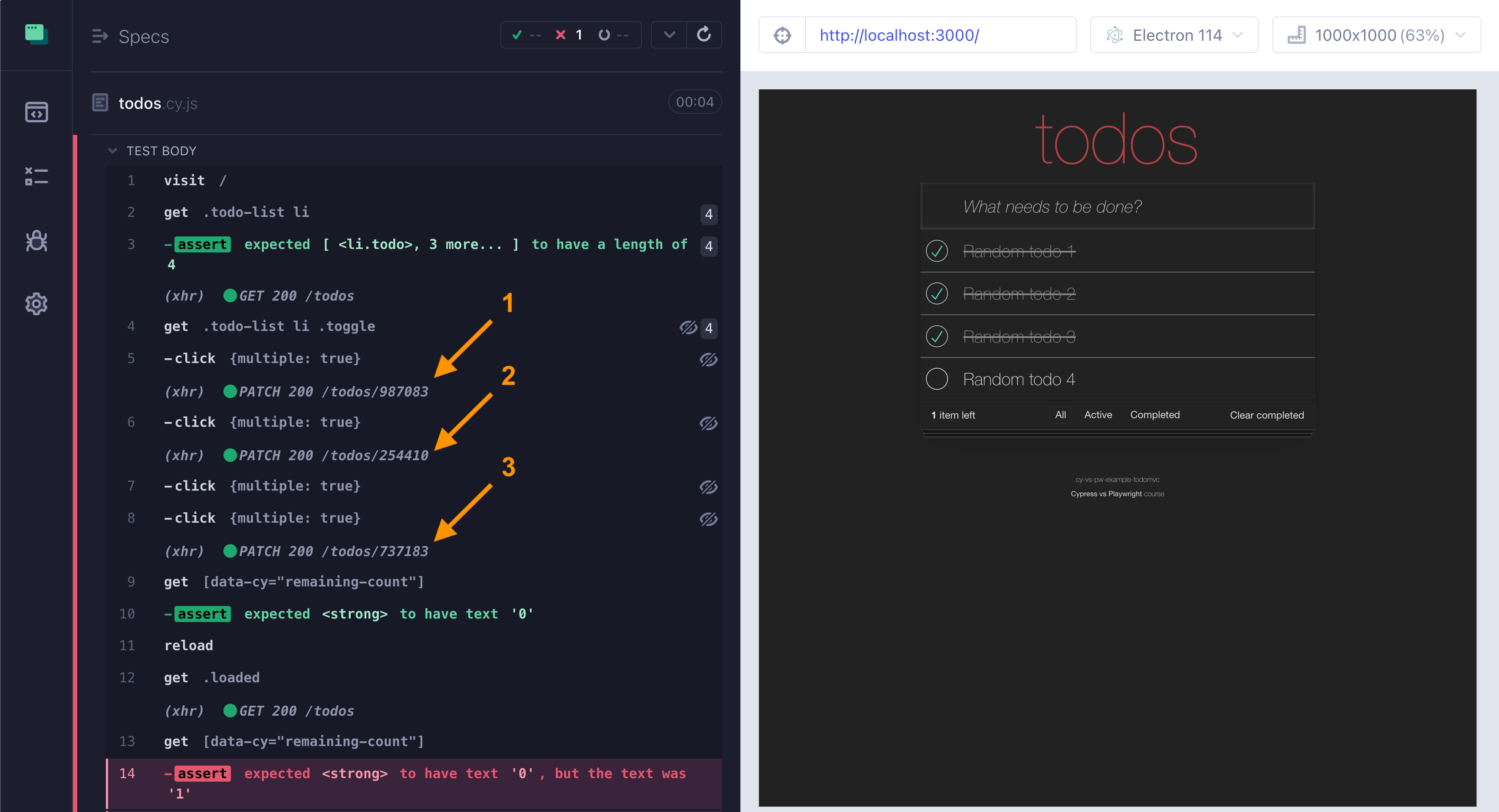Collapse the TEST BODY section
The width and height of the screenshot is (1499, 812).
[113, 151]
